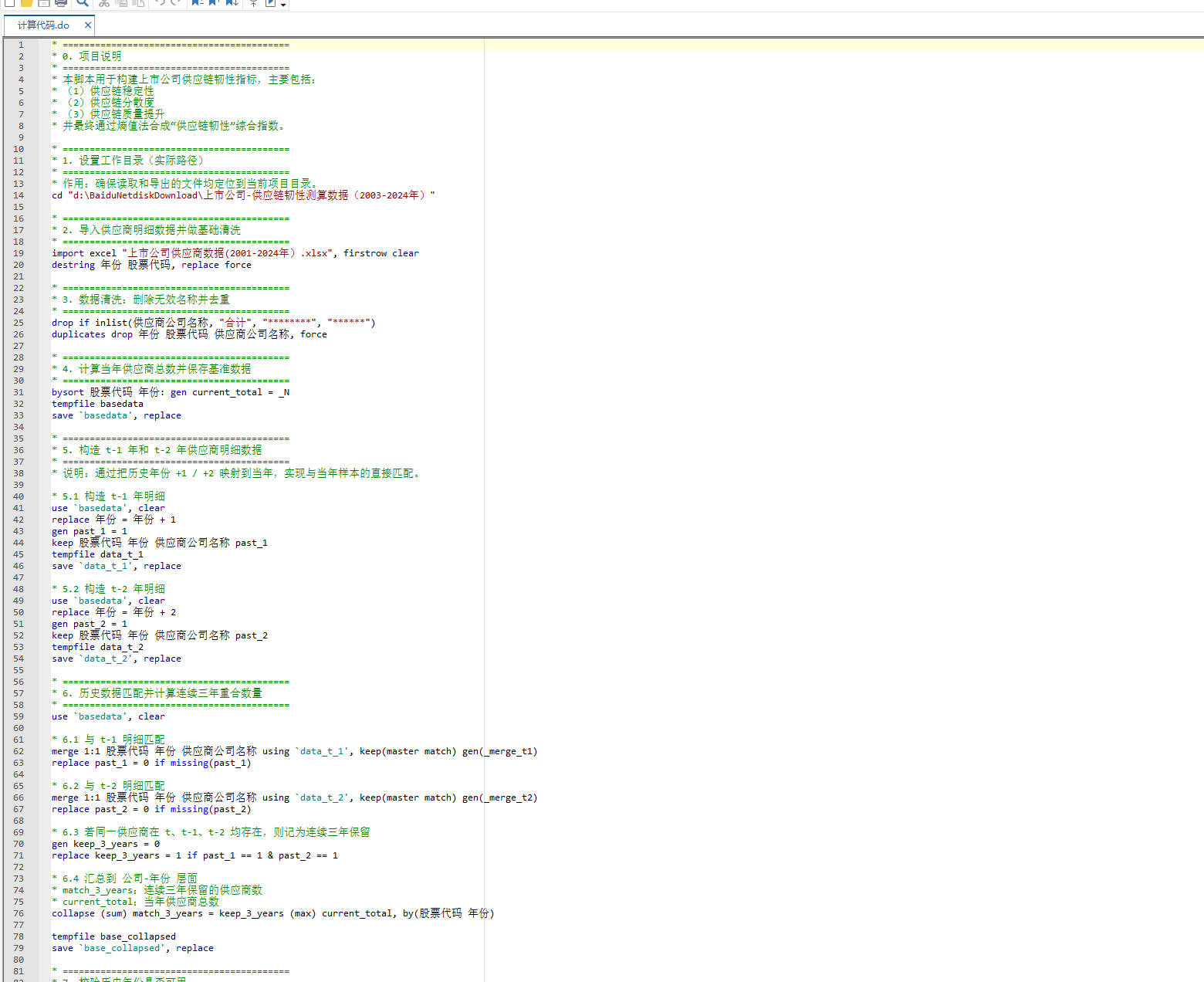Image resolution: width=1204 pixels, height=982 pixels.
Task: Click the Cut scissors toolbar icon
Action: [x=104, y=3]
